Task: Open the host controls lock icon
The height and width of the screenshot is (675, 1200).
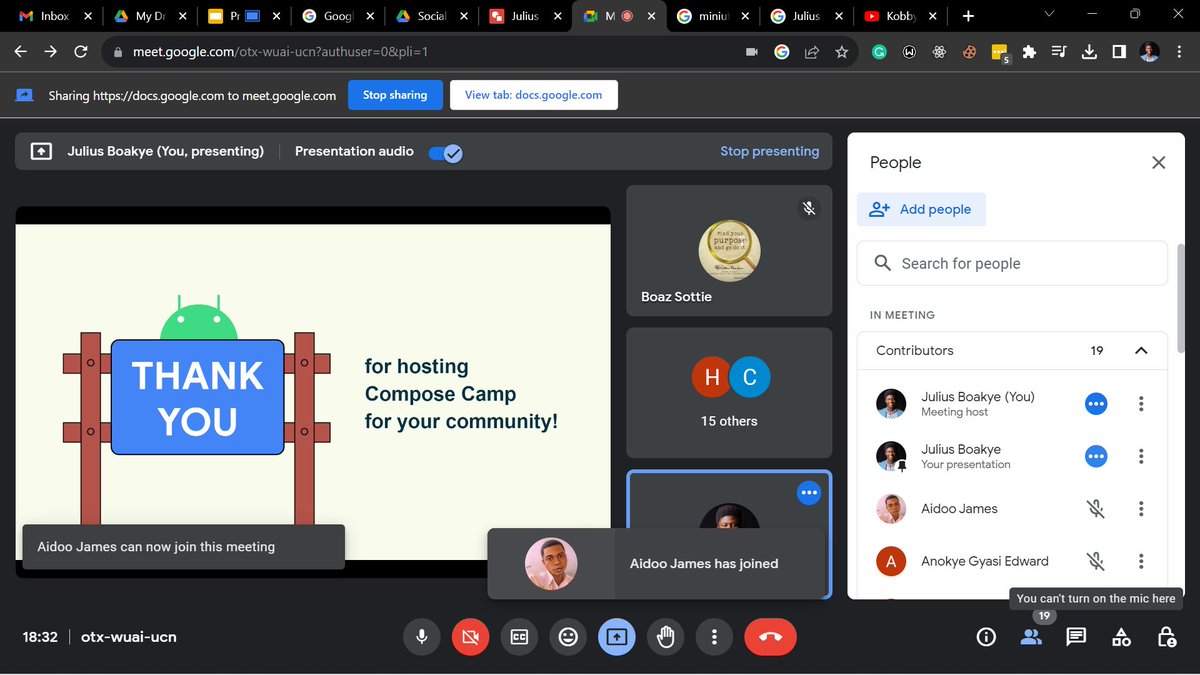Action: pyautogui.click(x=1166, y=637)
